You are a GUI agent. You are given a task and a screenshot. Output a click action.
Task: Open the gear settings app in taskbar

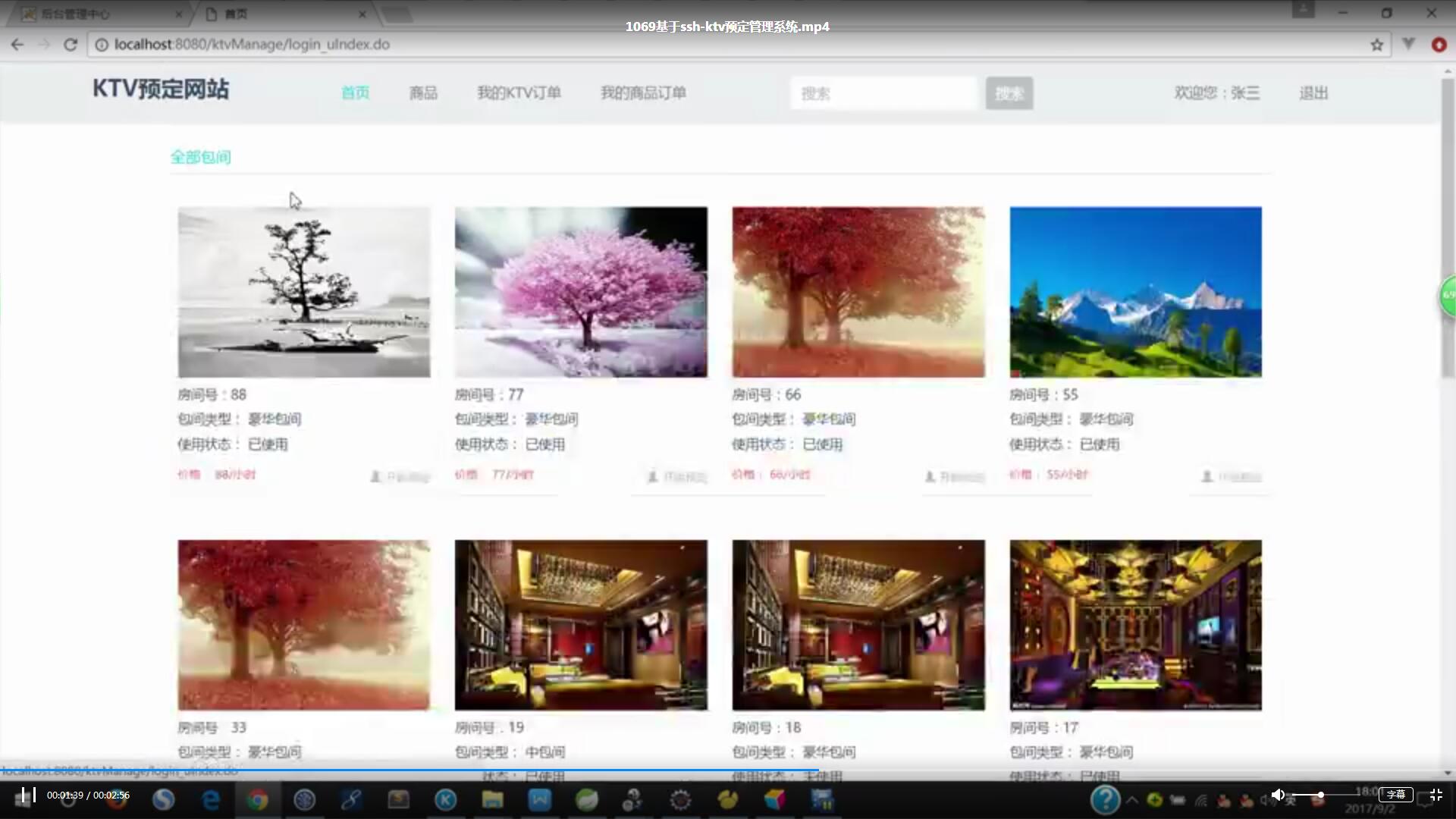pos(680,799)
